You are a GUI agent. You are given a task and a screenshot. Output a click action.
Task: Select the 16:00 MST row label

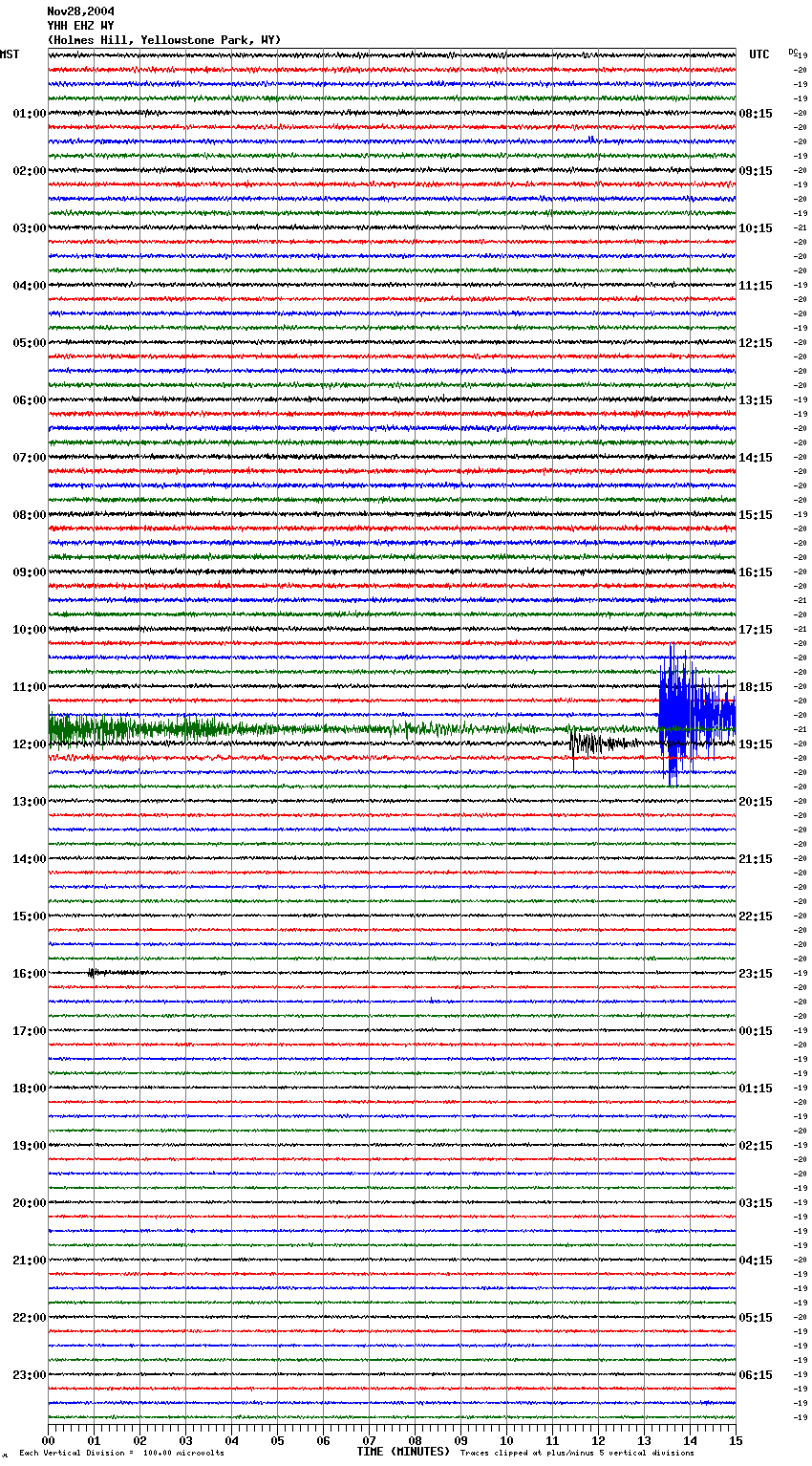tap(29, 974)
